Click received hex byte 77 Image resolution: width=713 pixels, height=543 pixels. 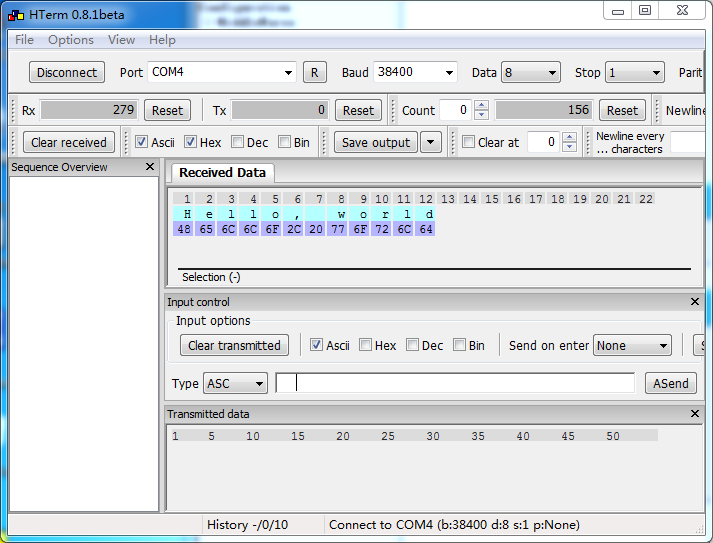[338, 229]
